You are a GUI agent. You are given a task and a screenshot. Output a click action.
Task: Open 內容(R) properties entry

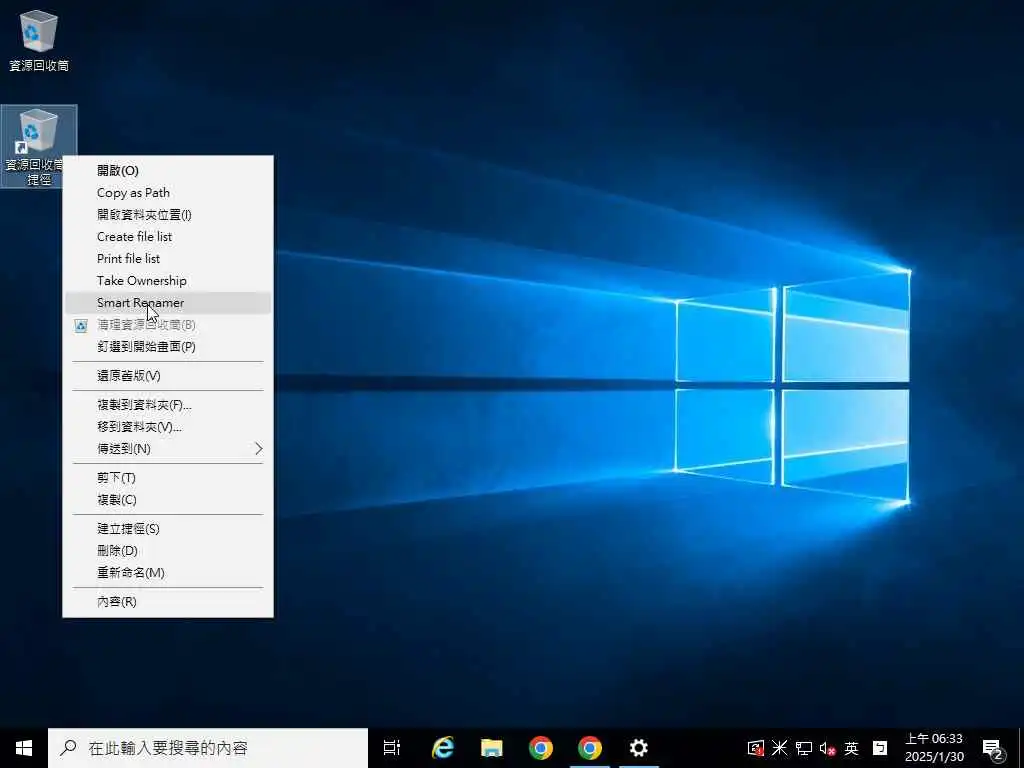click(168, 602)
